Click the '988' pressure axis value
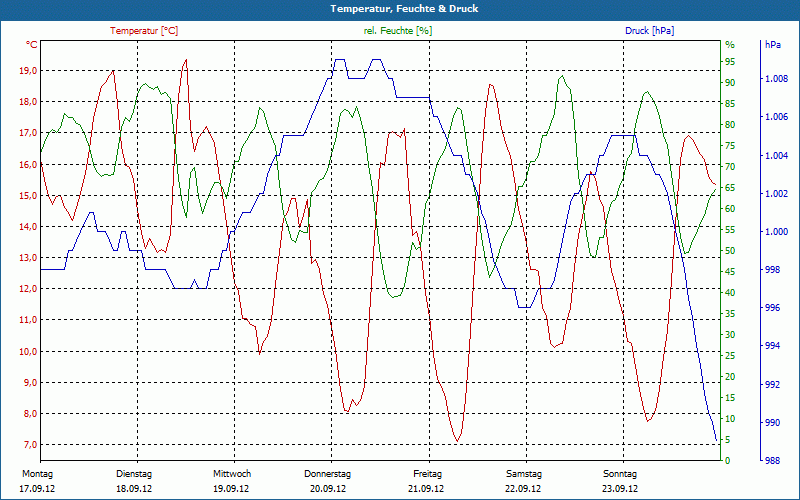 tap(773, 461)
